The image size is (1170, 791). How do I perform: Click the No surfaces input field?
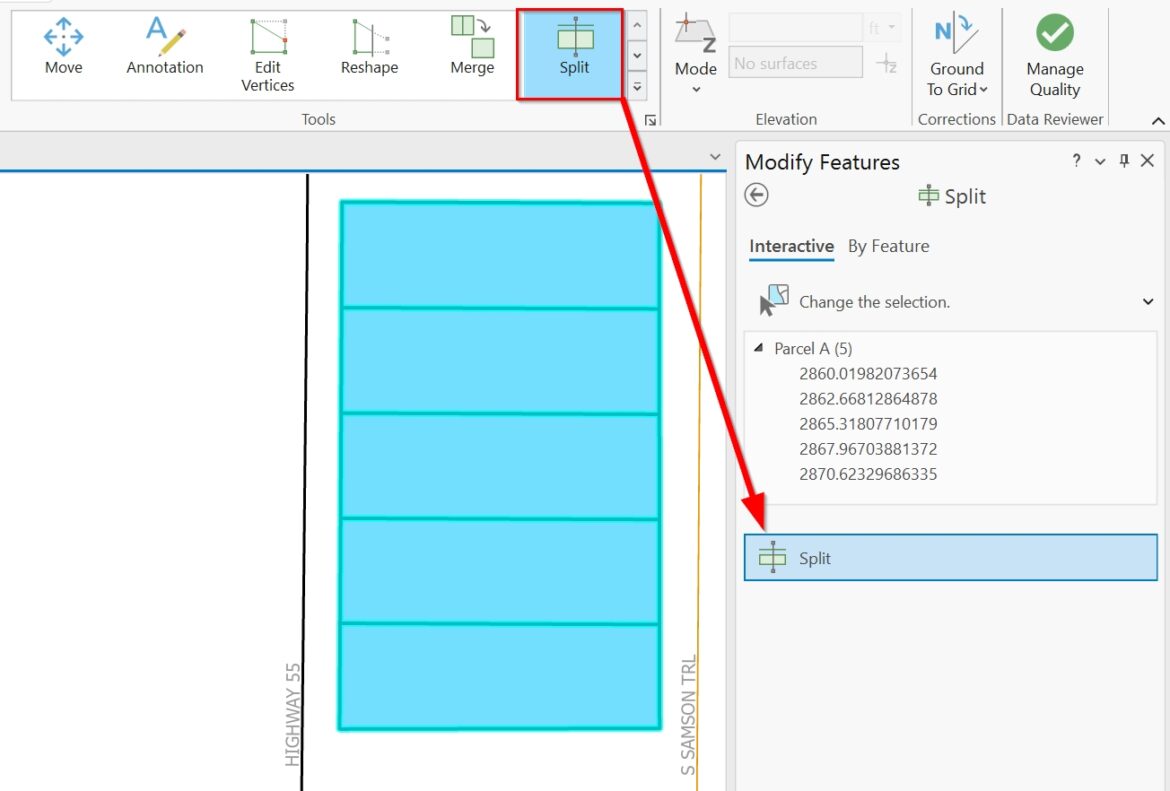795,63
